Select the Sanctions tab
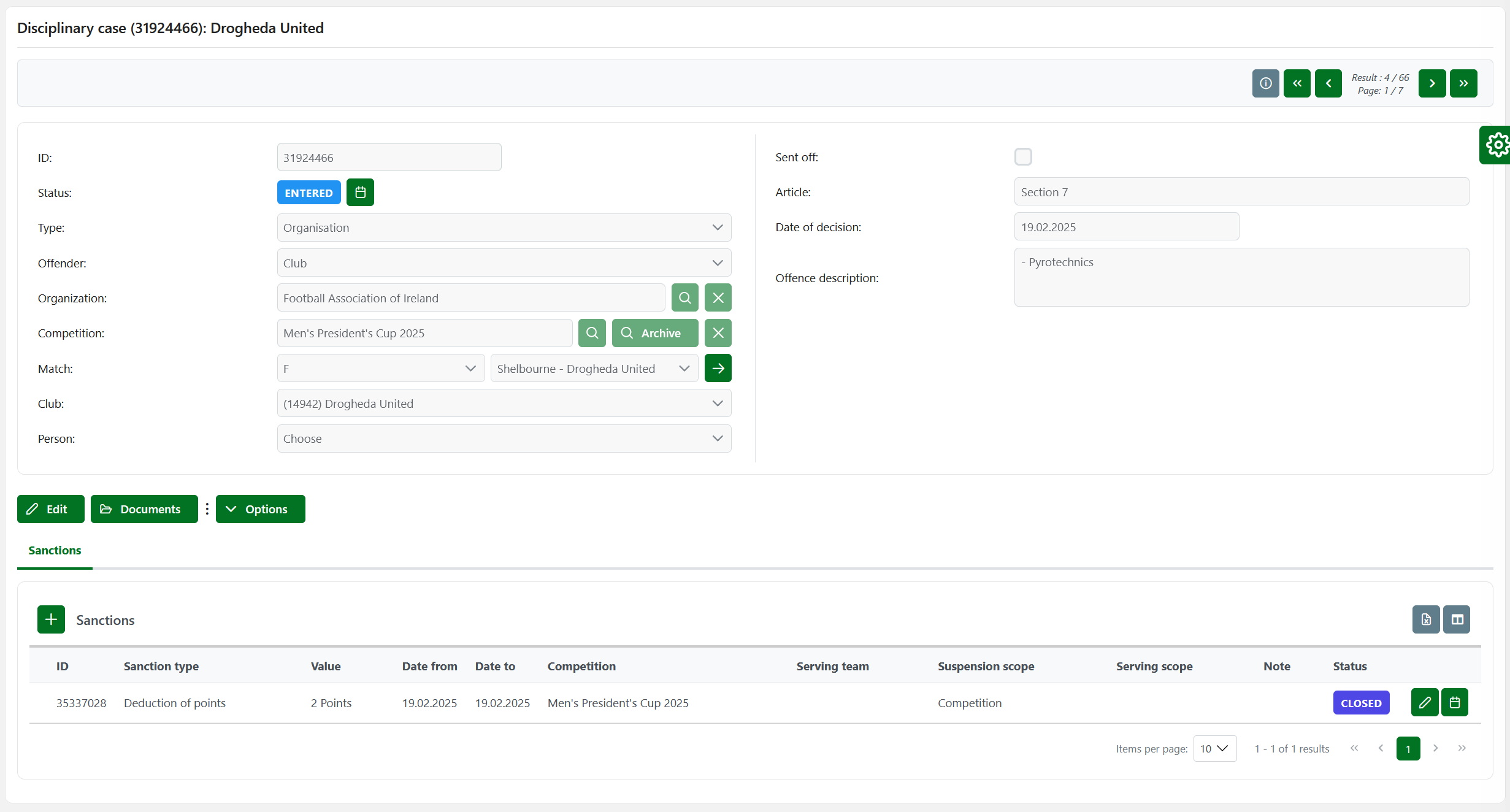 [x=55, y=551]
